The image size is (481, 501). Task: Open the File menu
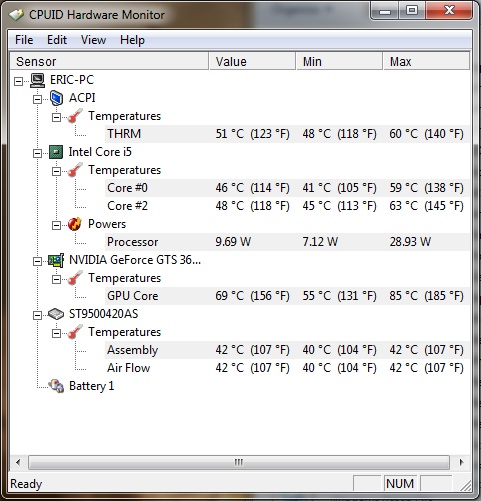pyautogui.click(x=24, y=40)
